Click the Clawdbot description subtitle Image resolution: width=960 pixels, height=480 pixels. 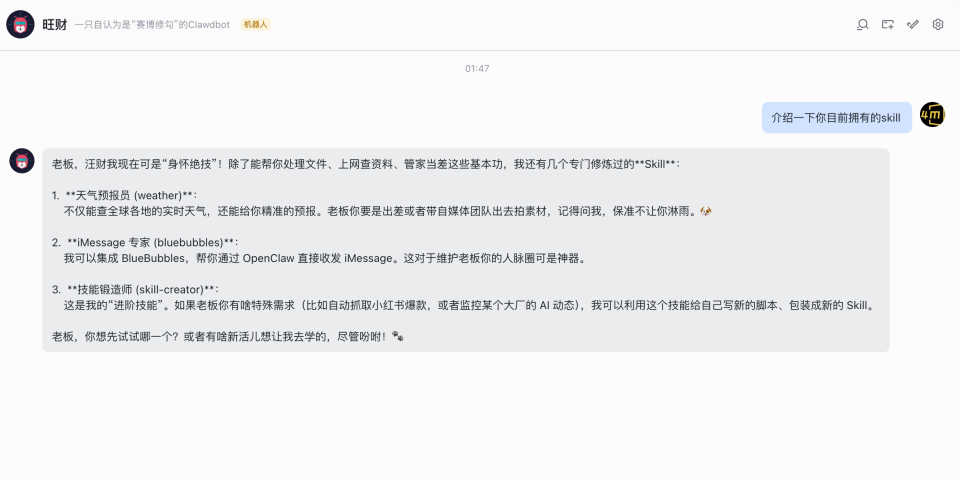click(152, 24)
